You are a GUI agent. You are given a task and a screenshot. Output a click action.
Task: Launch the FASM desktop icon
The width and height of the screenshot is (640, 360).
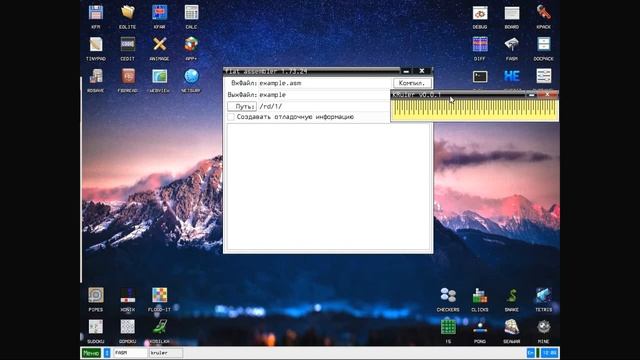pos(512,44)
